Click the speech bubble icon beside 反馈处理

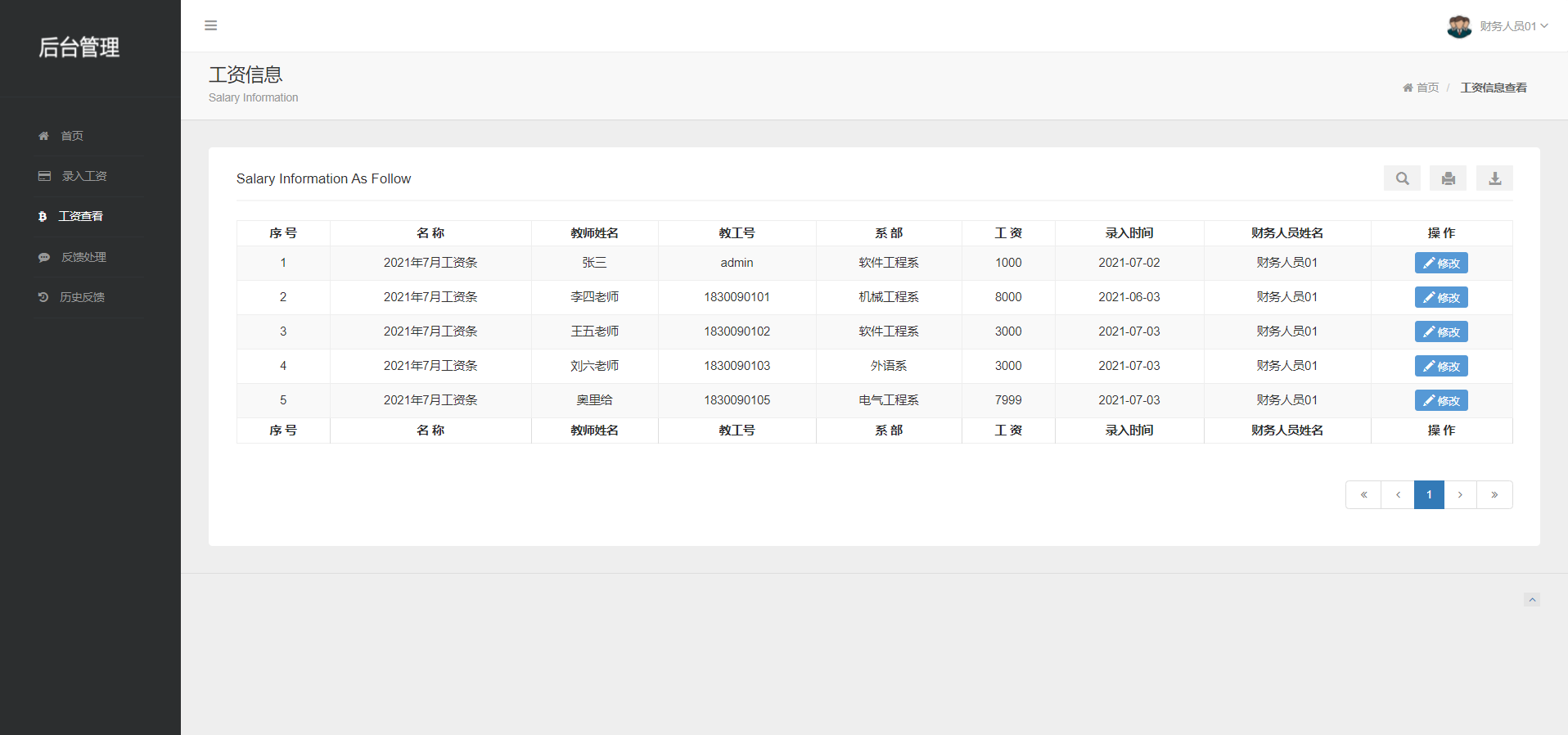tap(44, 257)
